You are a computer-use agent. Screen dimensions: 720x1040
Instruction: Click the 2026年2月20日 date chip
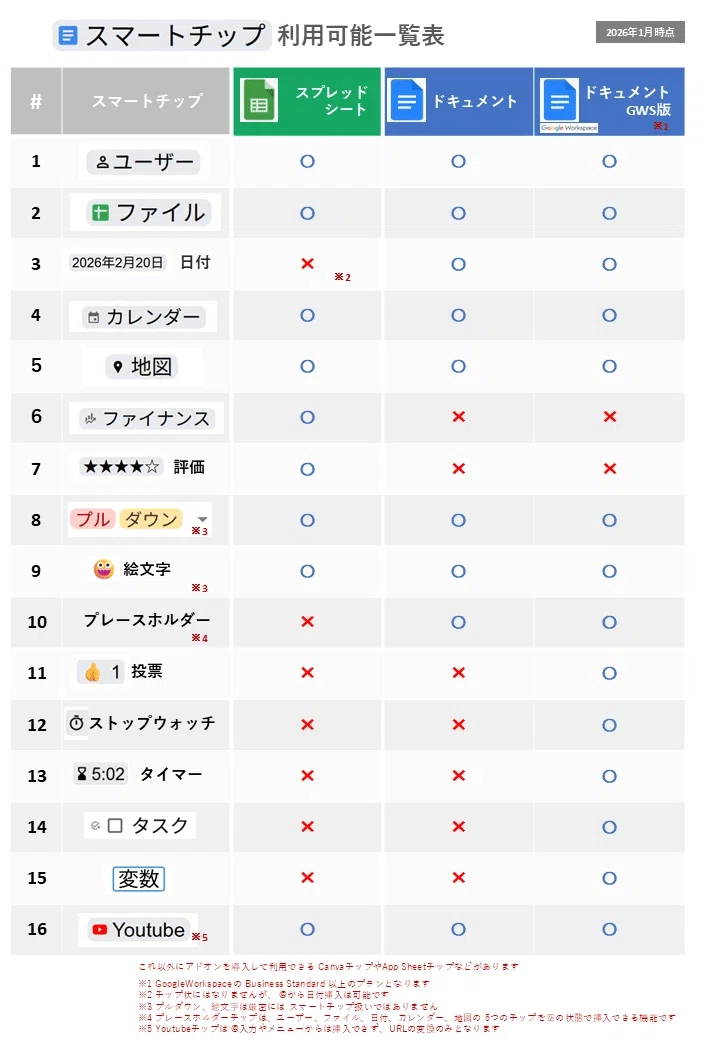[117, 263]
